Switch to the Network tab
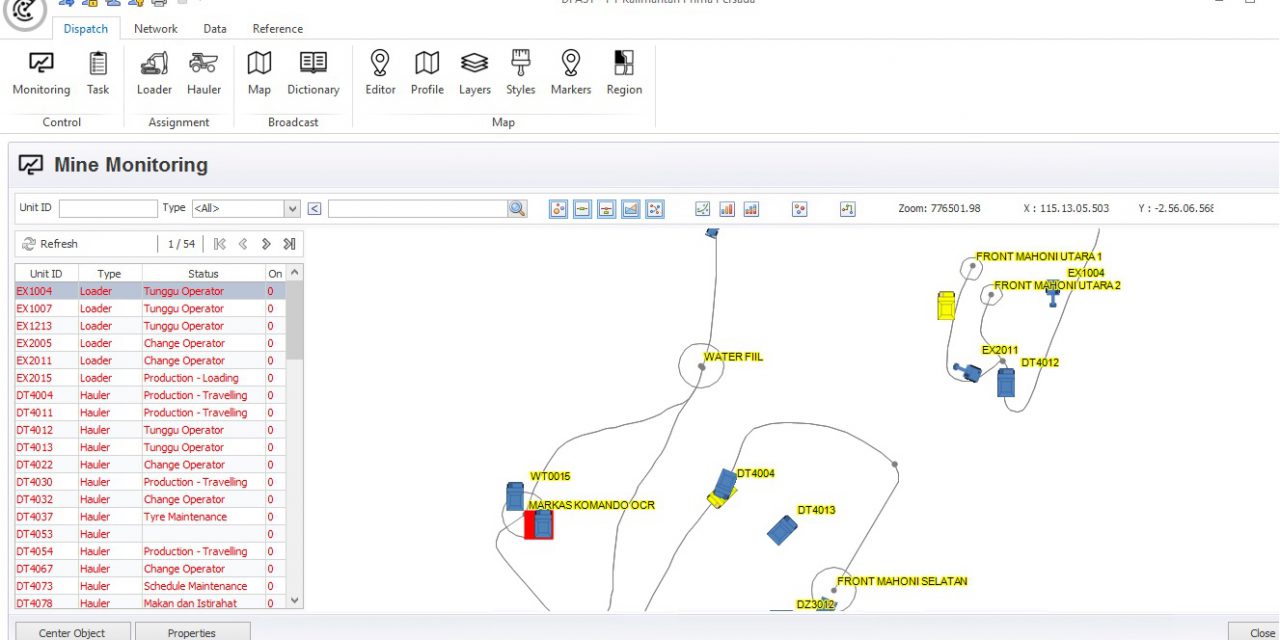This screenshot has width=1280, height=640. pos(156,29)
